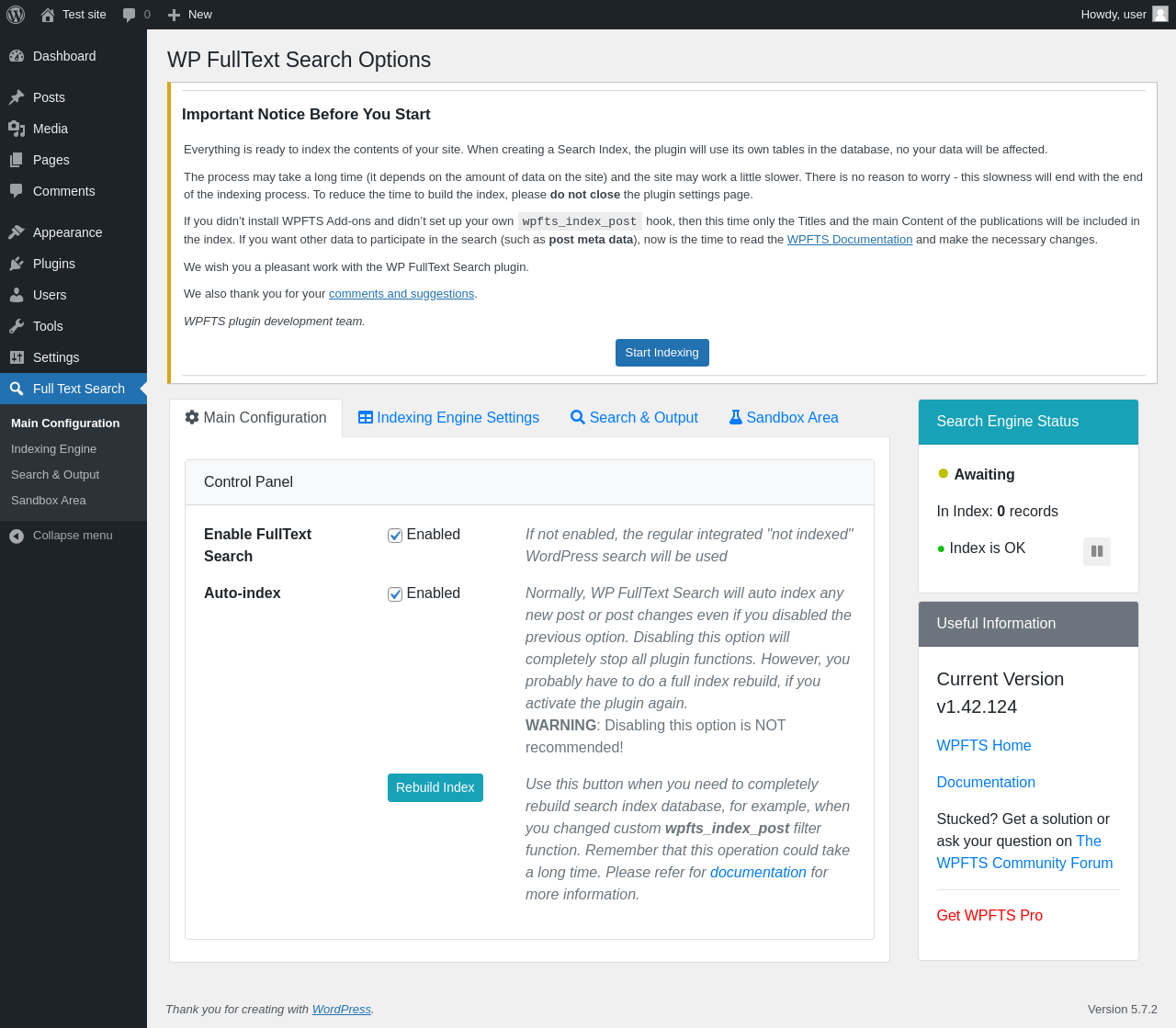Image resolution: width=1176 pixels, height=1028 pixels.
Task: Click the user avatar icon
Action: (x=1160, y=14)
